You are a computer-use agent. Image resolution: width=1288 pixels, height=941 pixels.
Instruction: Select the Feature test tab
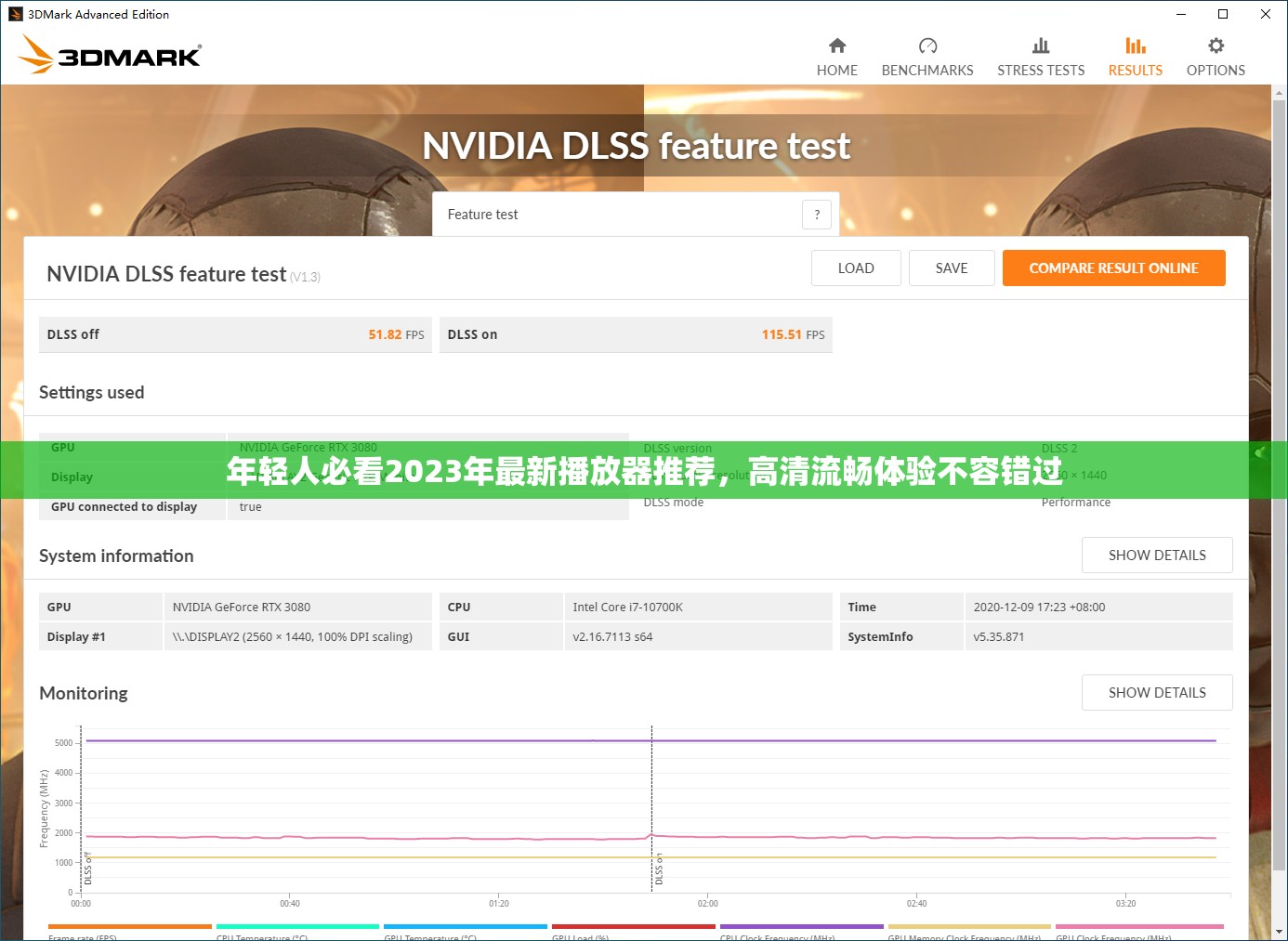tap(483, 215)
